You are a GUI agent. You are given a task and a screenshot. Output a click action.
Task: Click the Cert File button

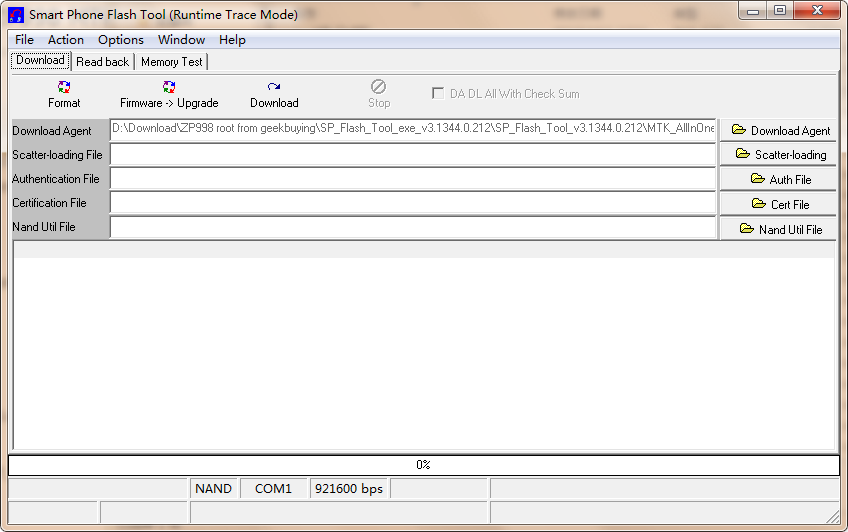(x=778, y=204)
